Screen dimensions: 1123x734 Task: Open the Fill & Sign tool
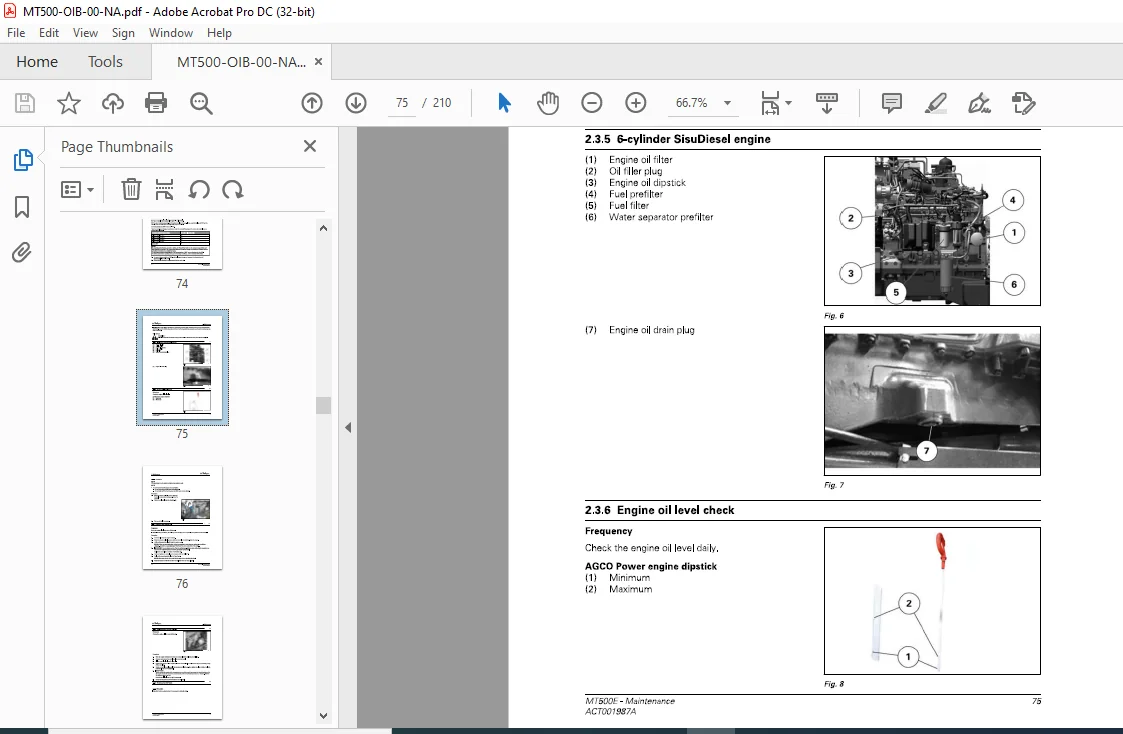(979, 103)
